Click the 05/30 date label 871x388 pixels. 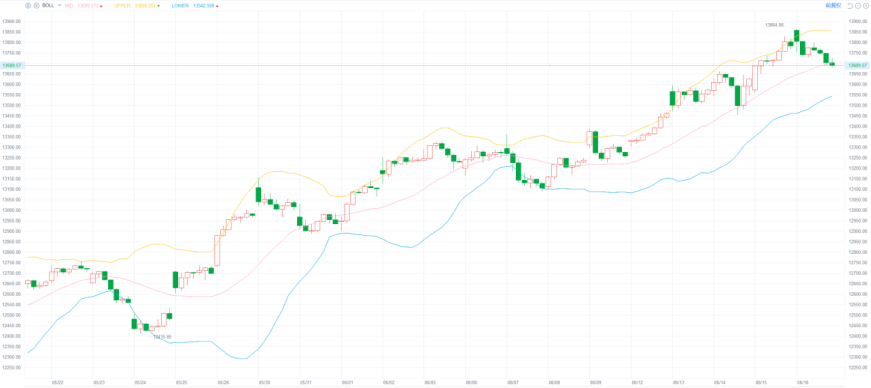click(264, 382)
